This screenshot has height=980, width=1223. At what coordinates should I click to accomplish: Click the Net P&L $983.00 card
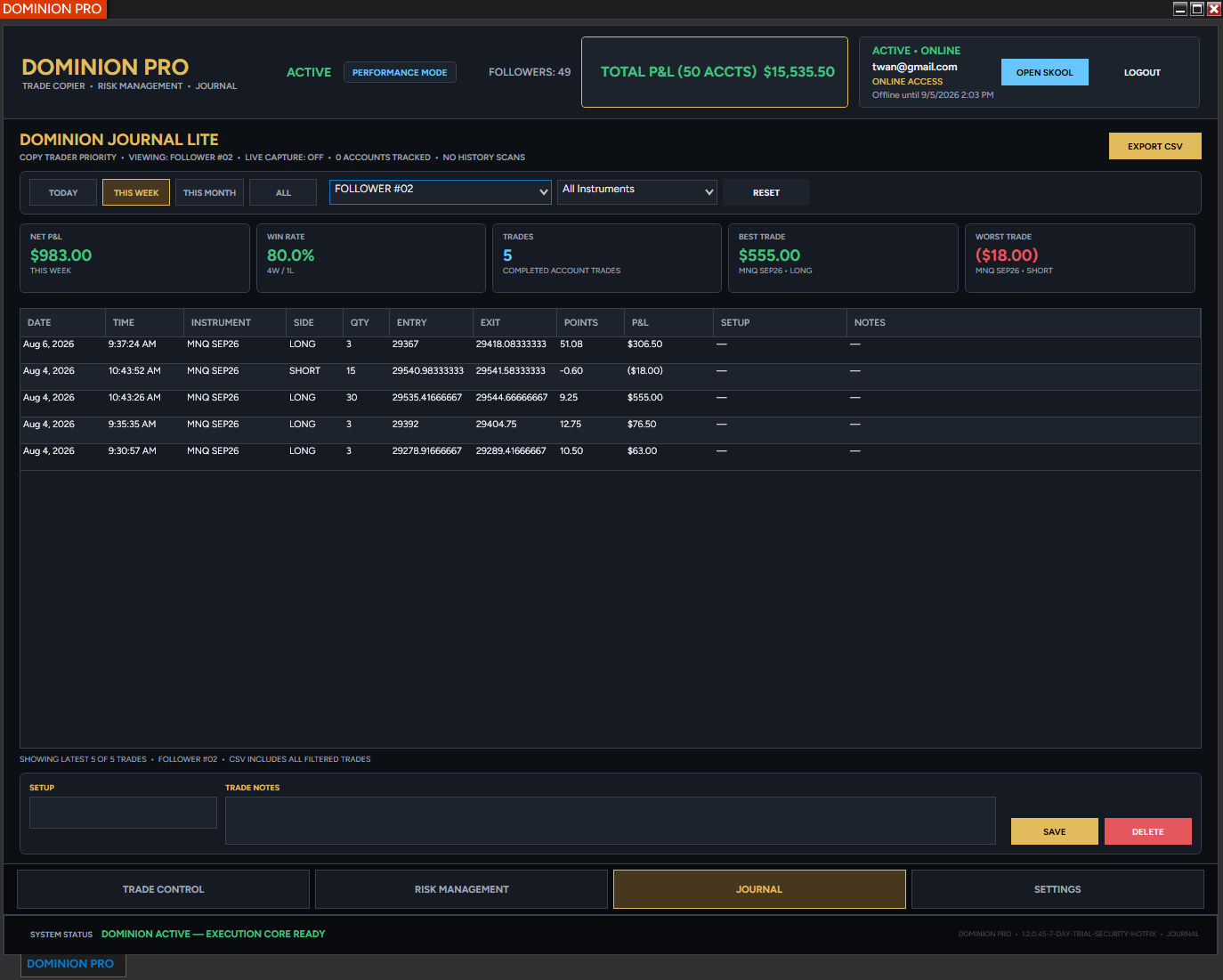134,258
